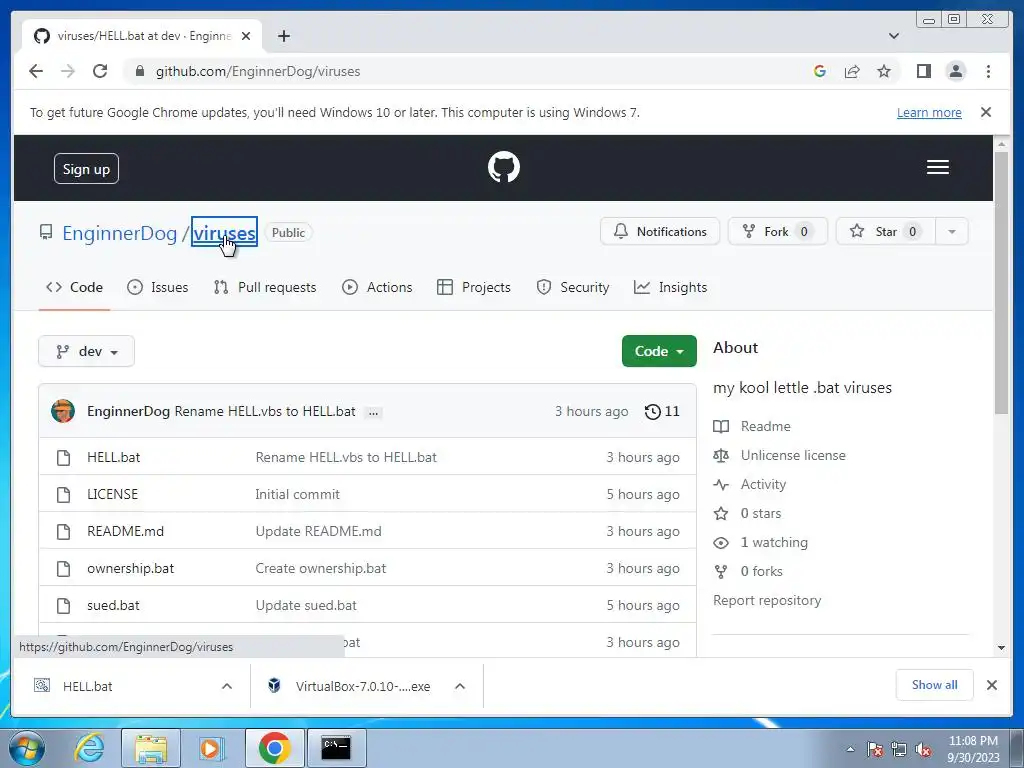Click the share page icon in address bar

tap(852, 71)
